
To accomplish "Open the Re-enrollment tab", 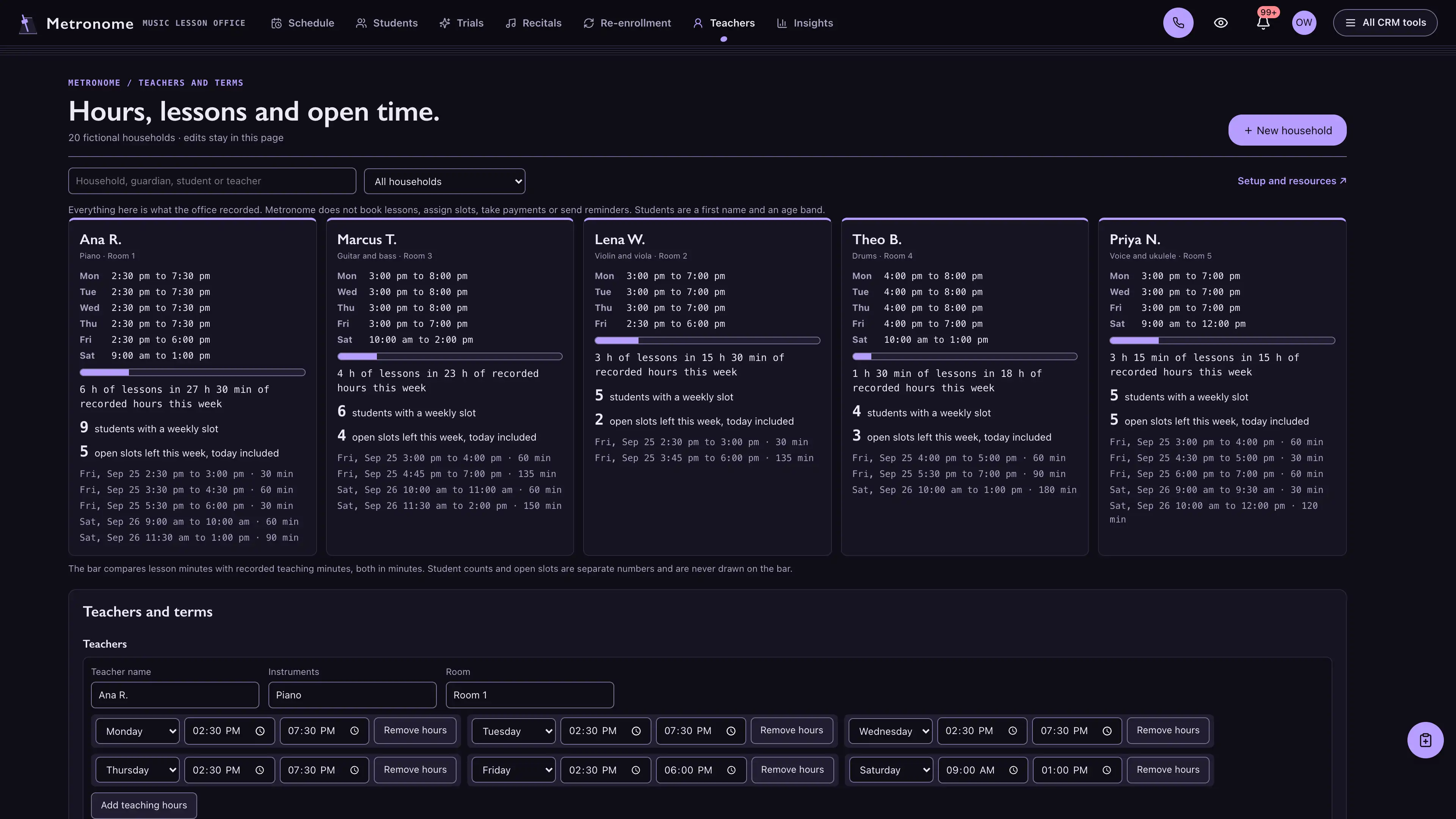I will pyautogui.click(x=628, y=23).
